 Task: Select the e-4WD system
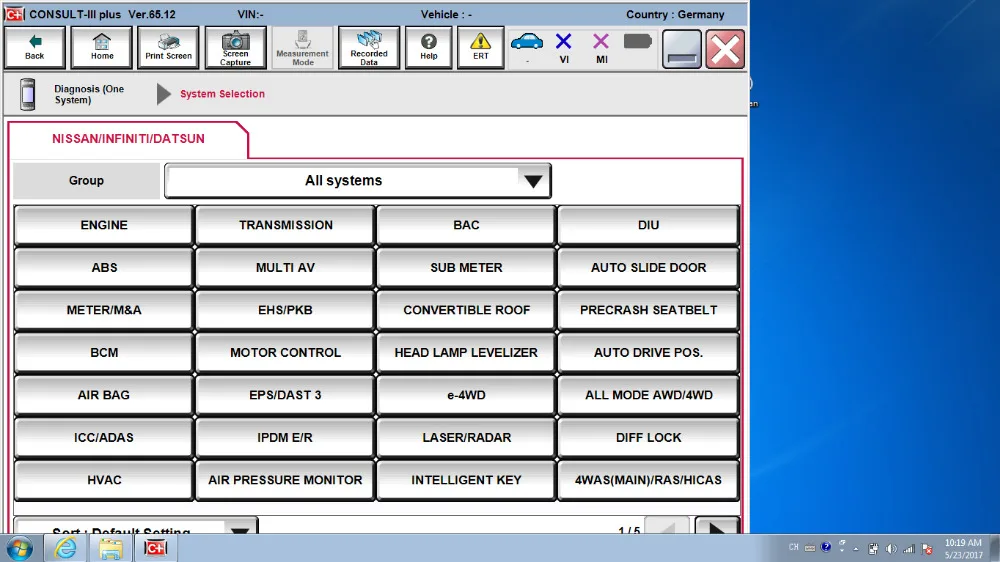tap(466, 396)
